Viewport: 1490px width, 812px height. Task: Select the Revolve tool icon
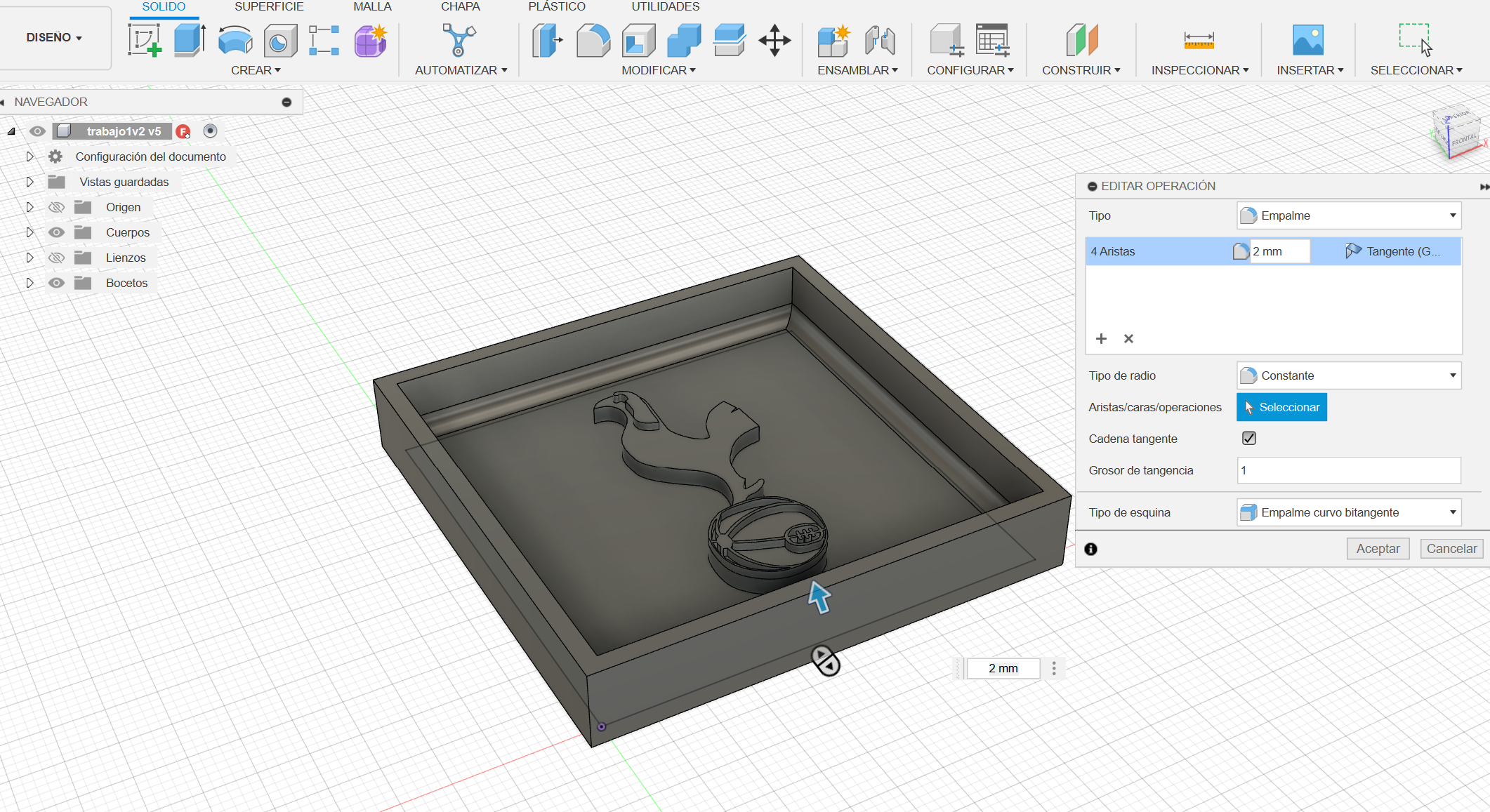[x=235, y=40]
